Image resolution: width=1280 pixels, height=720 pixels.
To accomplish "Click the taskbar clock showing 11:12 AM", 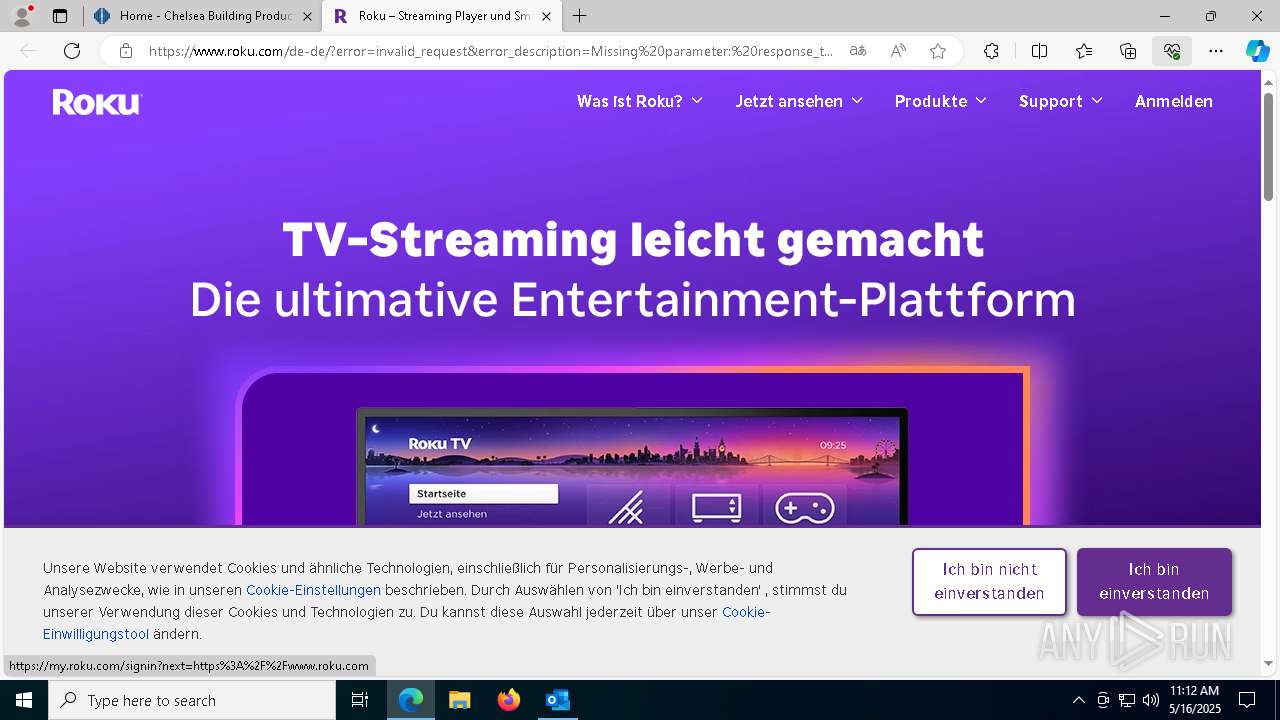I will pos(1195,700).
